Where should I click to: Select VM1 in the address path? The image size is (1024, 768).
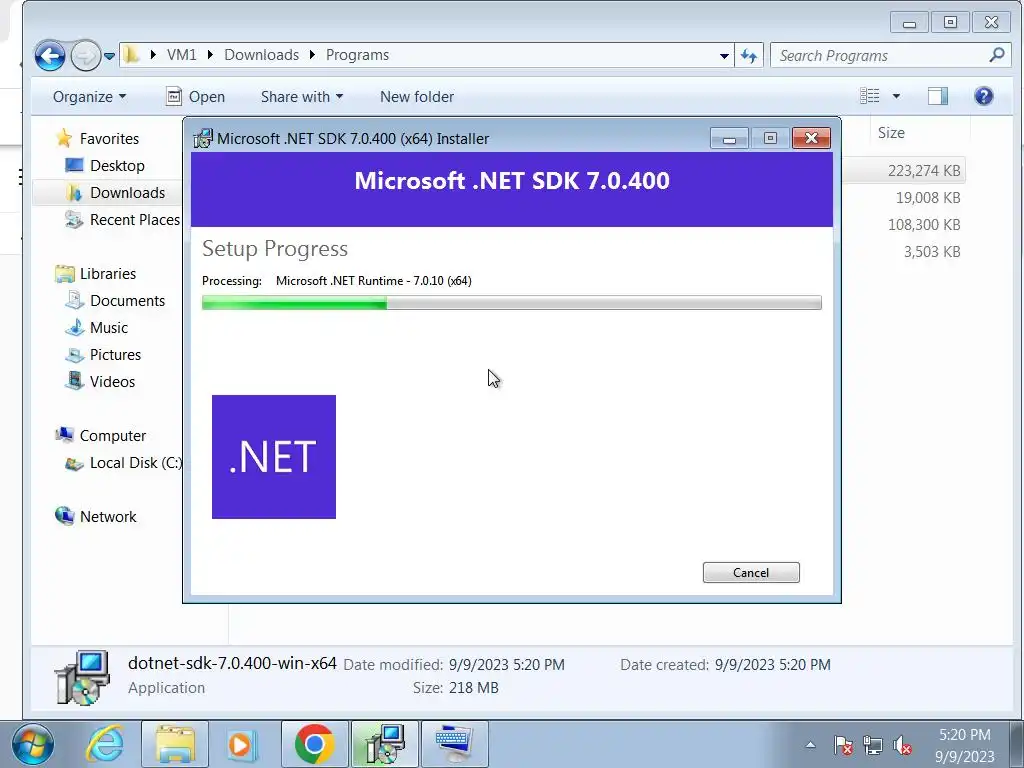(182, 55)
